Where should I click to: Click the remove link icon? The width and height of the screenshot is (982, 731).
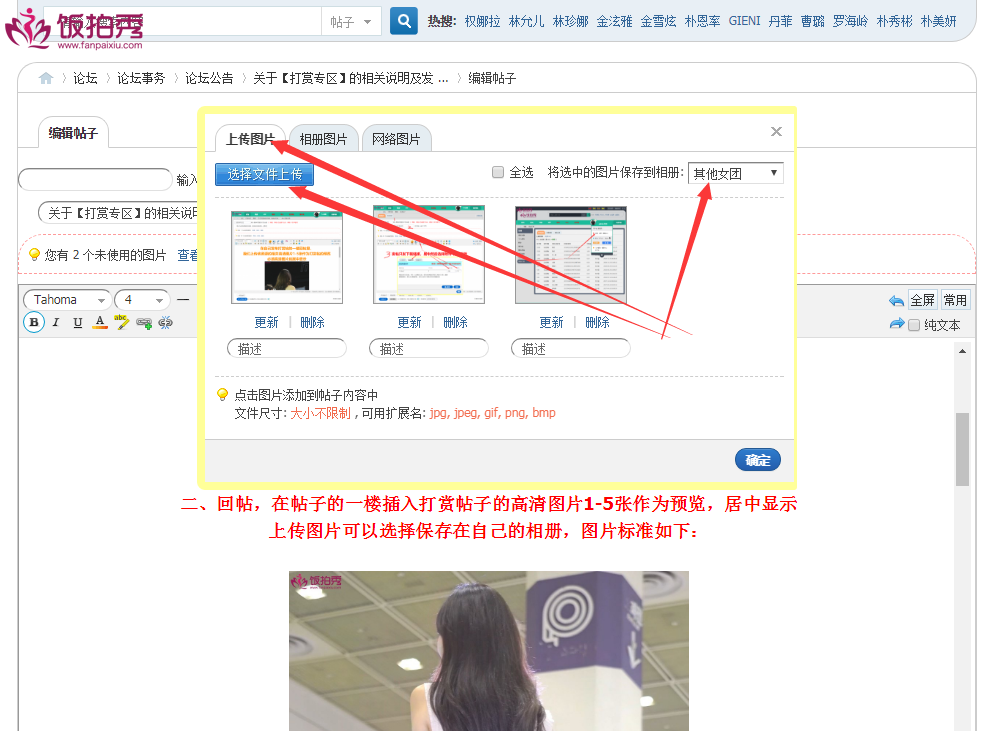pyautogui.click(x=165, y=323)
